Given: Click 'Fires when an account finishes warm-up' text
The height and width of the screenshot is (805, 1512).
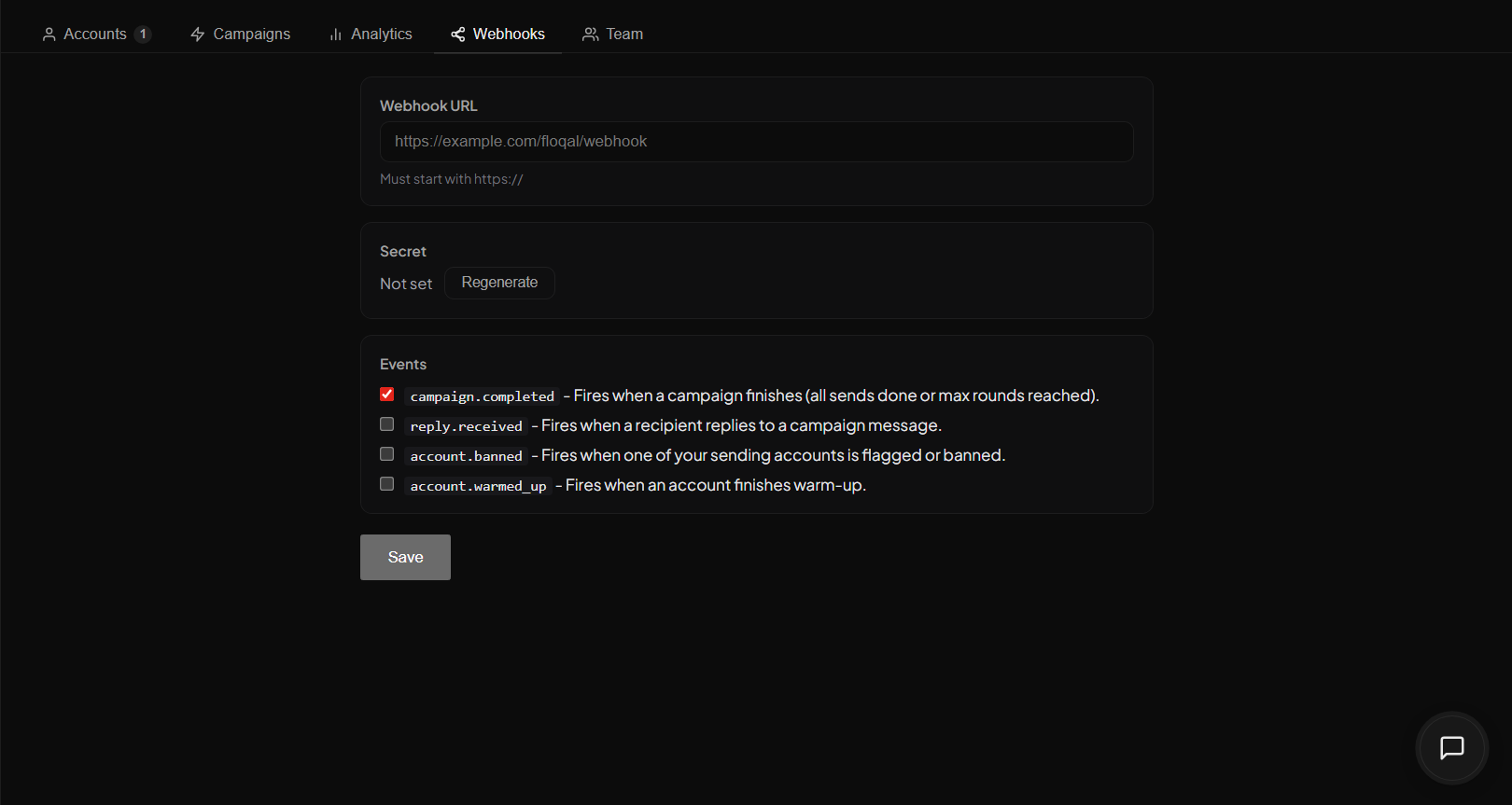Looking at the screenshot, I should click(716, 485).
